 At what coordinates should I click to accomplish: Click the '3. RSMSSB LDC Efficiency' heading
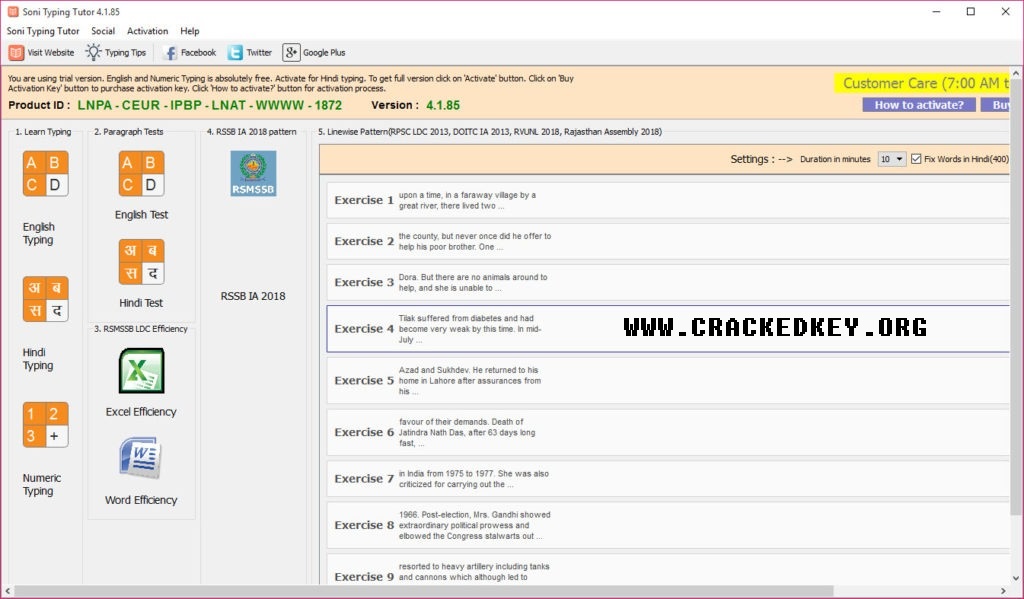(x=141, y=329)
